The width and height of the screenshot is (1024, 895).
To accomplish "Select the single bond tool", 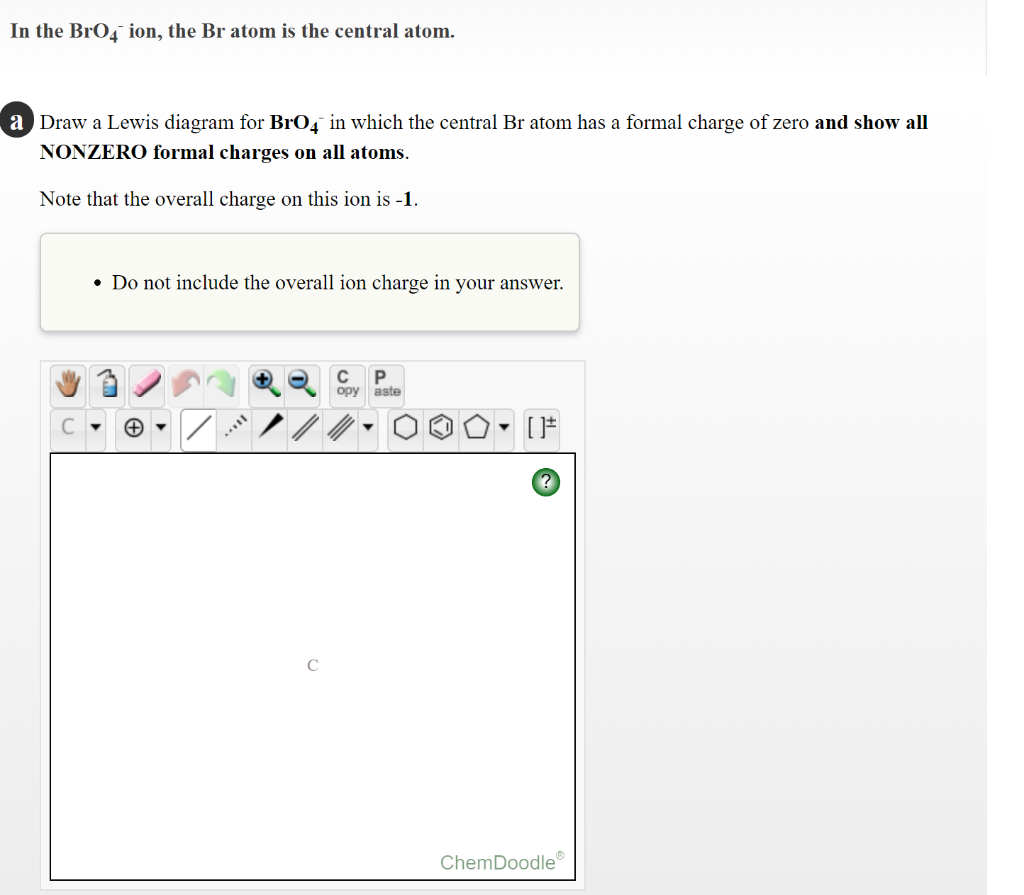I will [x=197, y=428].
